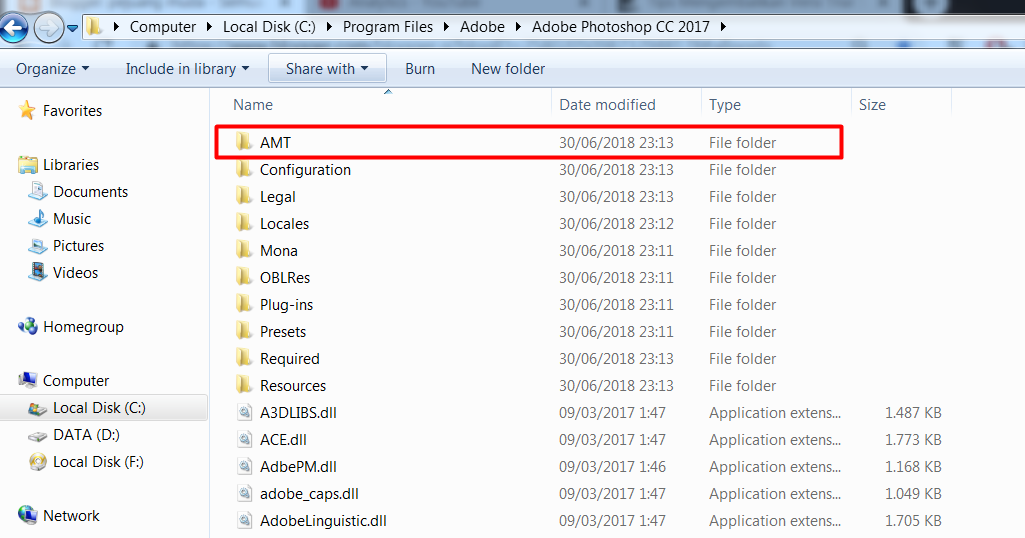Open the Videos library
This screenshot has height=538, width=1025.
[75, 273]
